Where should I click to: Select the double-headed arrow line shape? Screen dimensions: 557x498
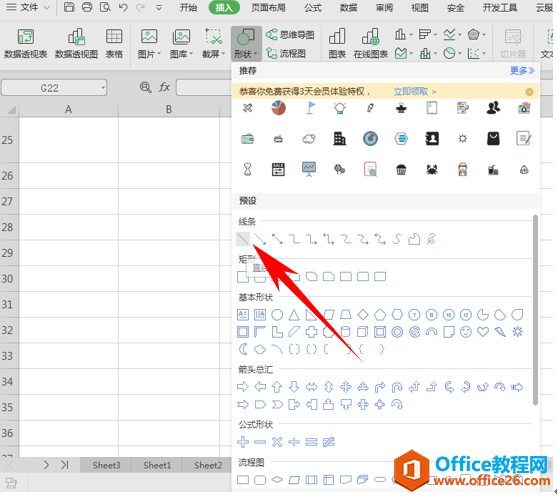pyautogui.click(x=277, y=239)
